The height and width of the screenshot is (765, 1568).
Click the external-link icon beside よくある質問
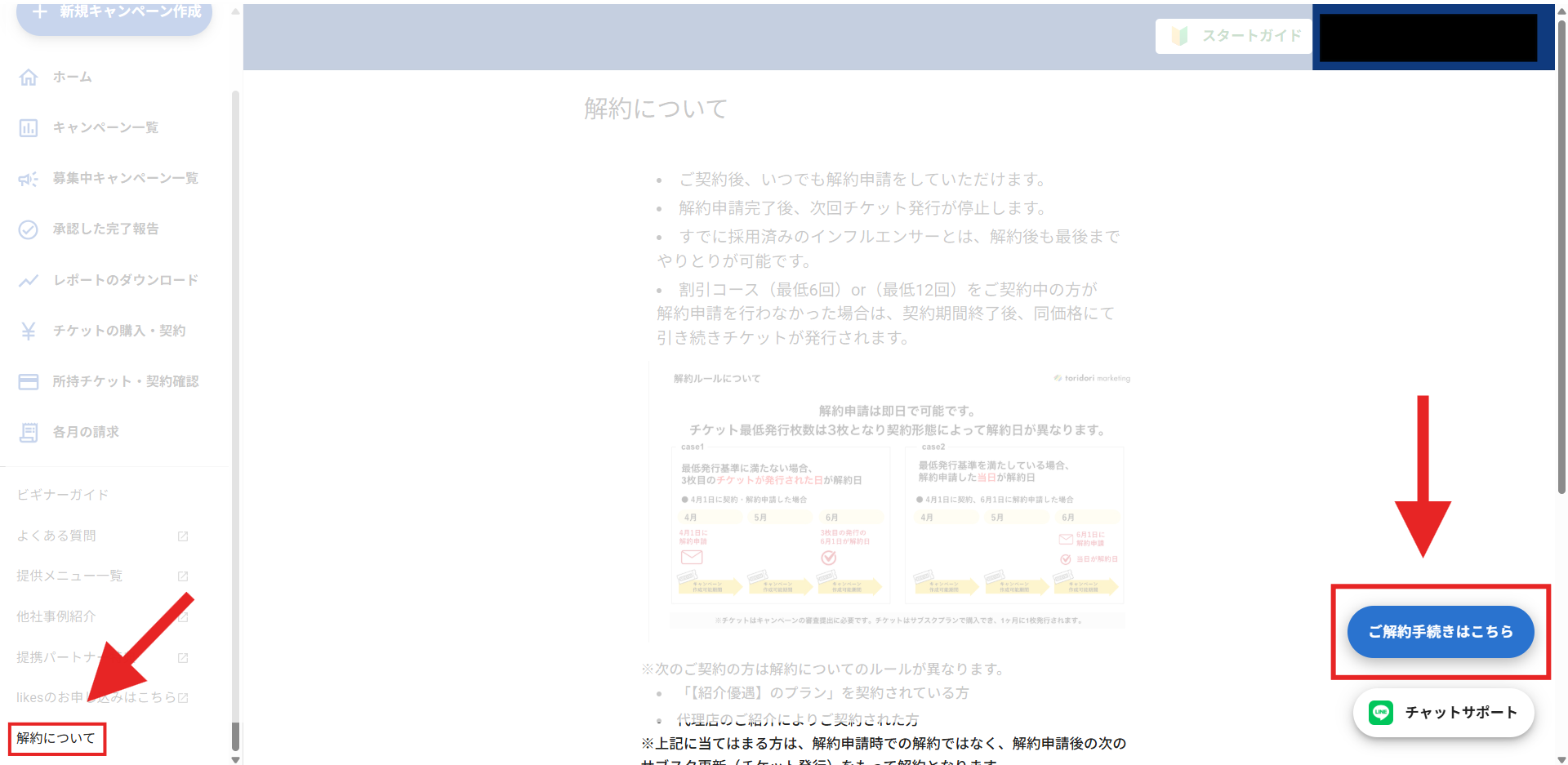(183, 536)
